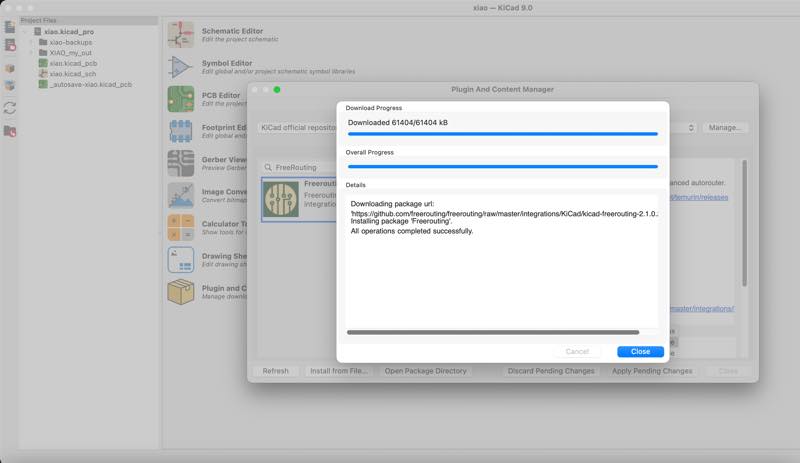The height and width of the screenshot is (463, 800).
Task: Launch the Image Converter icon
Action: pyautogui.click(x=181, y=196)
